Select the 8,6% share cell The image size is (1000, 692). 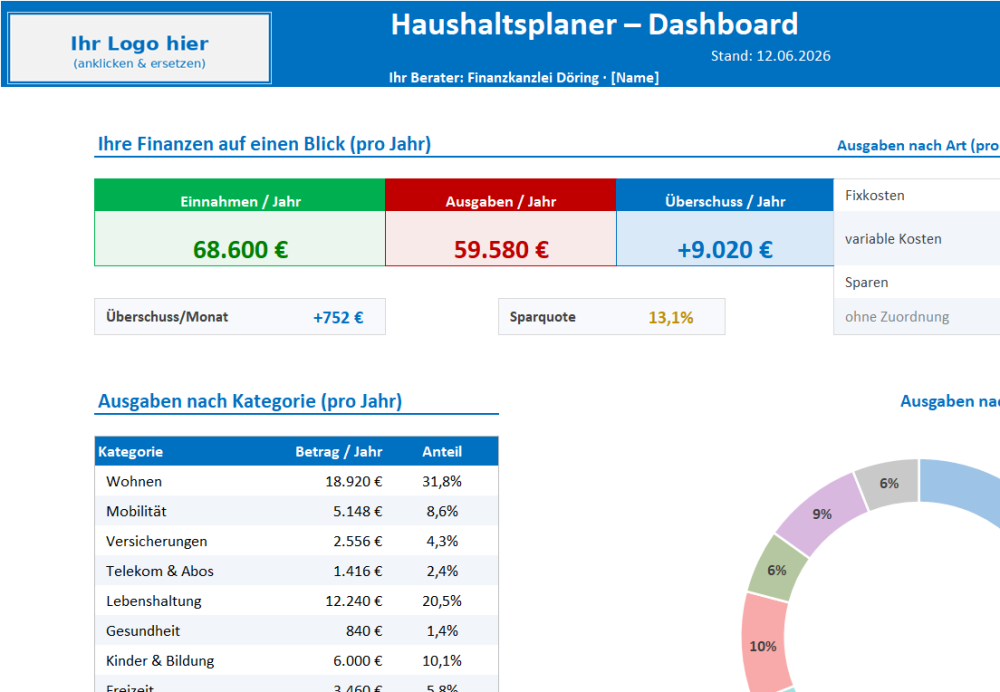442,512
